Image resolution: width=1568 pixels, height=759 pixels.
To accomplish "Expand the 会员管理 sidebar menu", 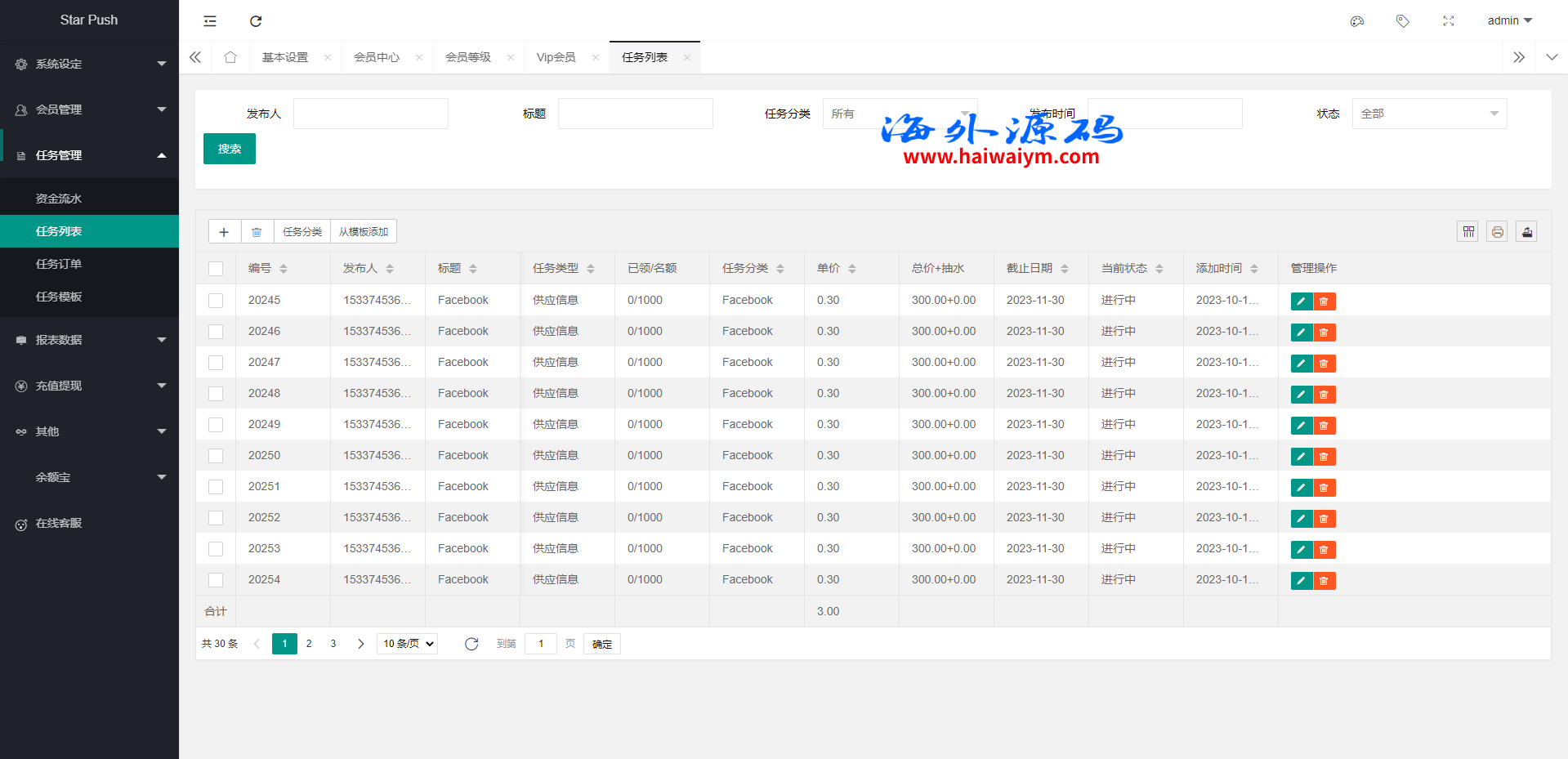I will coord(89,109).
